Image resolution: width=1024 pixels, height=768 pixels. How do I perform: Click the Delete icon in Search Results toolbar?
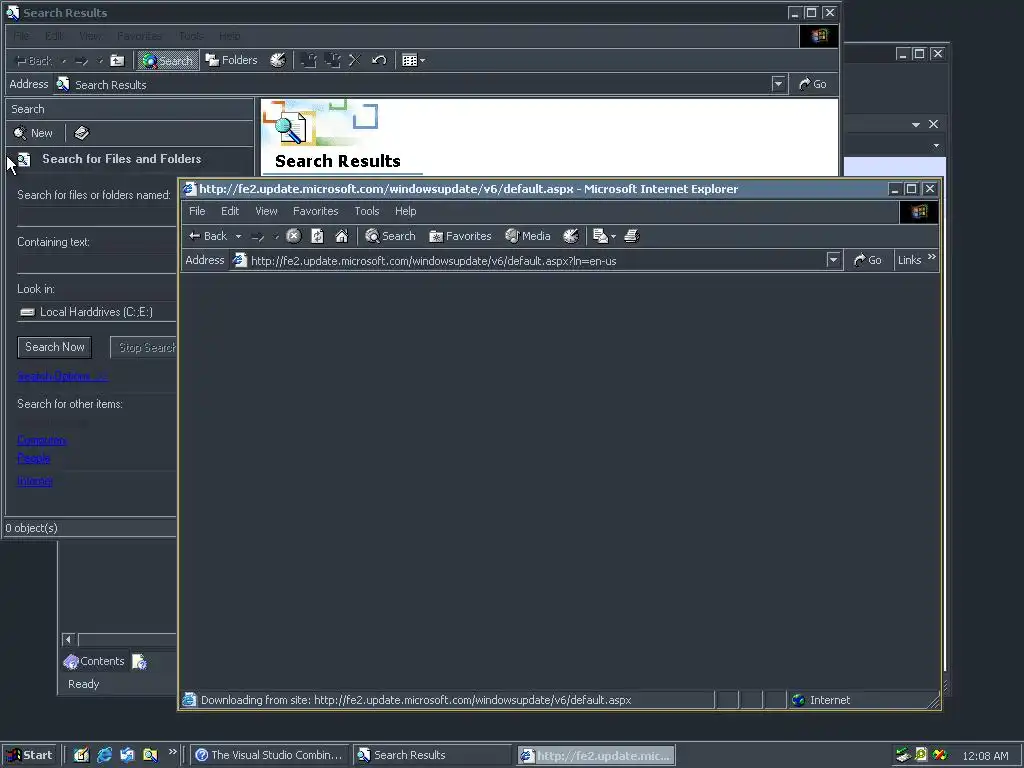click(355, 61)
